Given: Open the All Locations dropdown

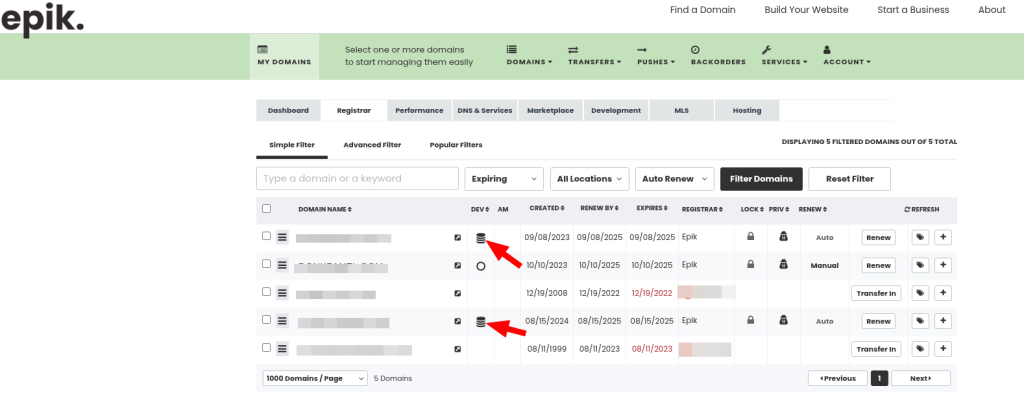Looking at the screenshot, I should tap(590, 179).
